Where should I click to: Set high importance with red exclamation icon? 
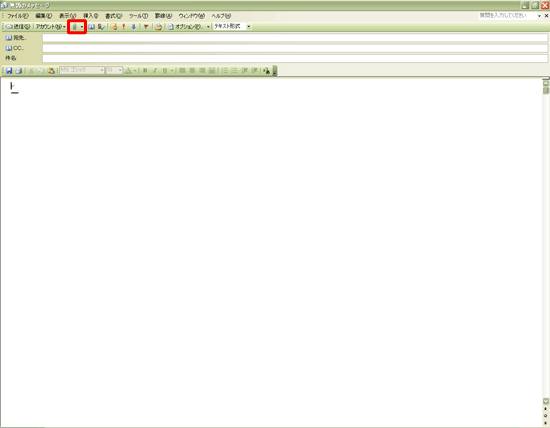pos(123,27)
